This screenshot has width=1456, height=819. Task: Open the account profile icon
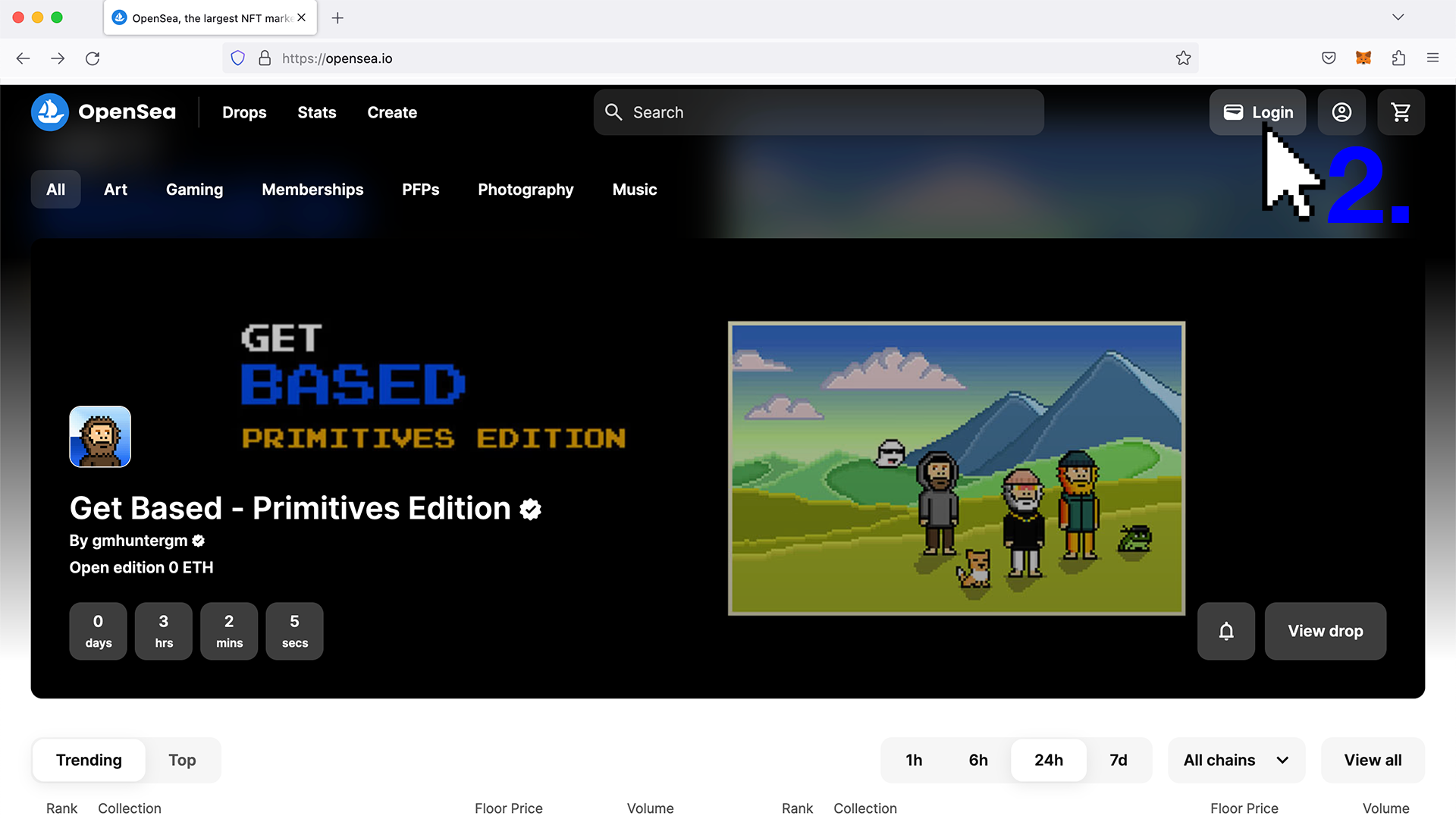1341,112
